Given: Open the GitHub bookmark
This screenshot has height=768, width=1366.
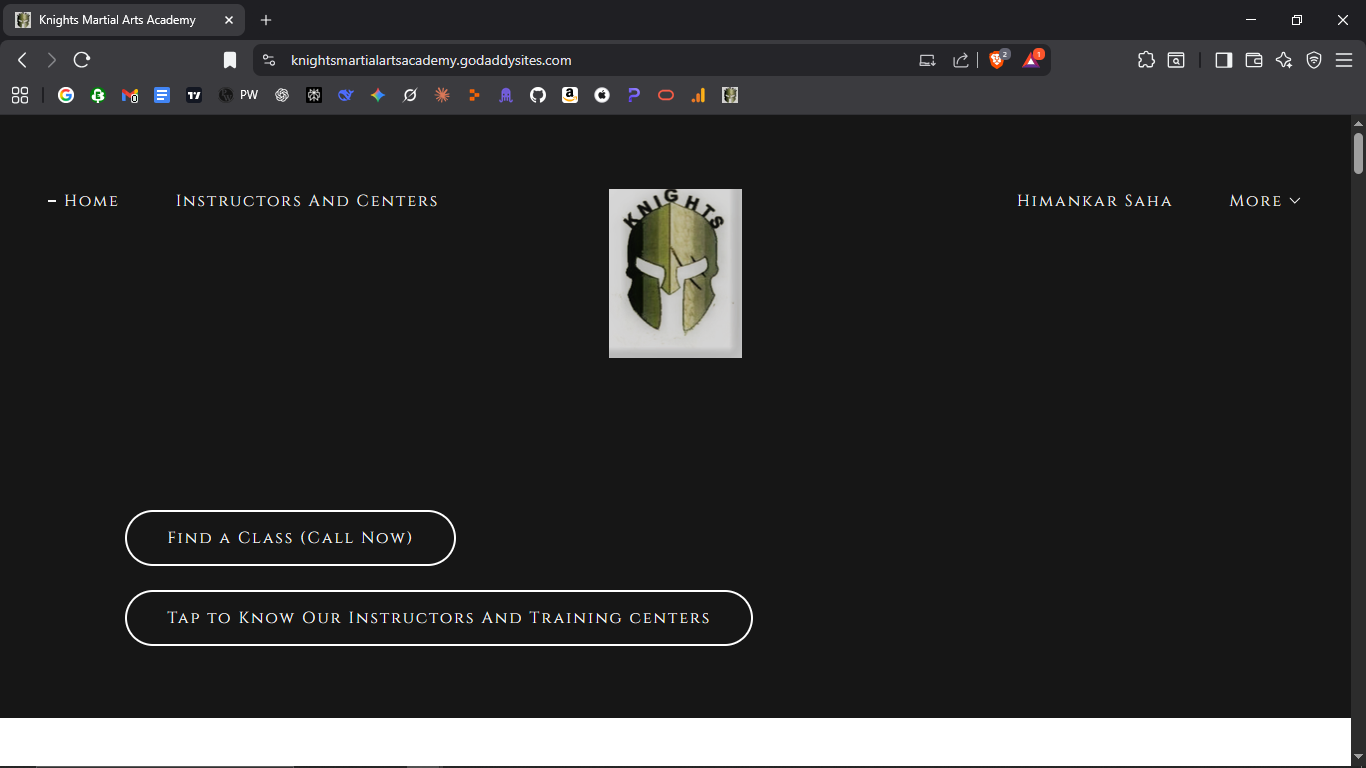Looking at the screenshot, I should tap(537, 95).
